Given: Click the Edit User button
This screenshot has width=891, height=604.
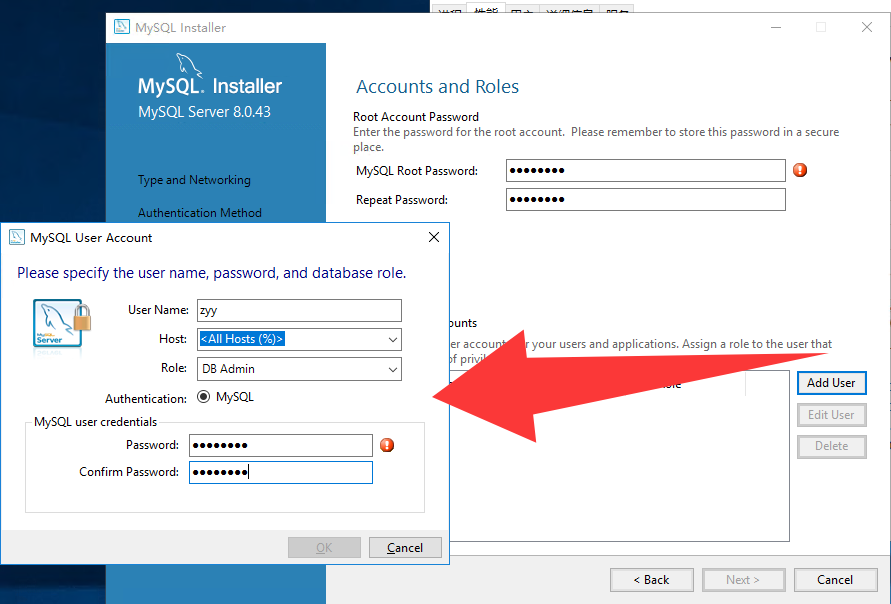Looking at the screenshot, I should (831, 415).
